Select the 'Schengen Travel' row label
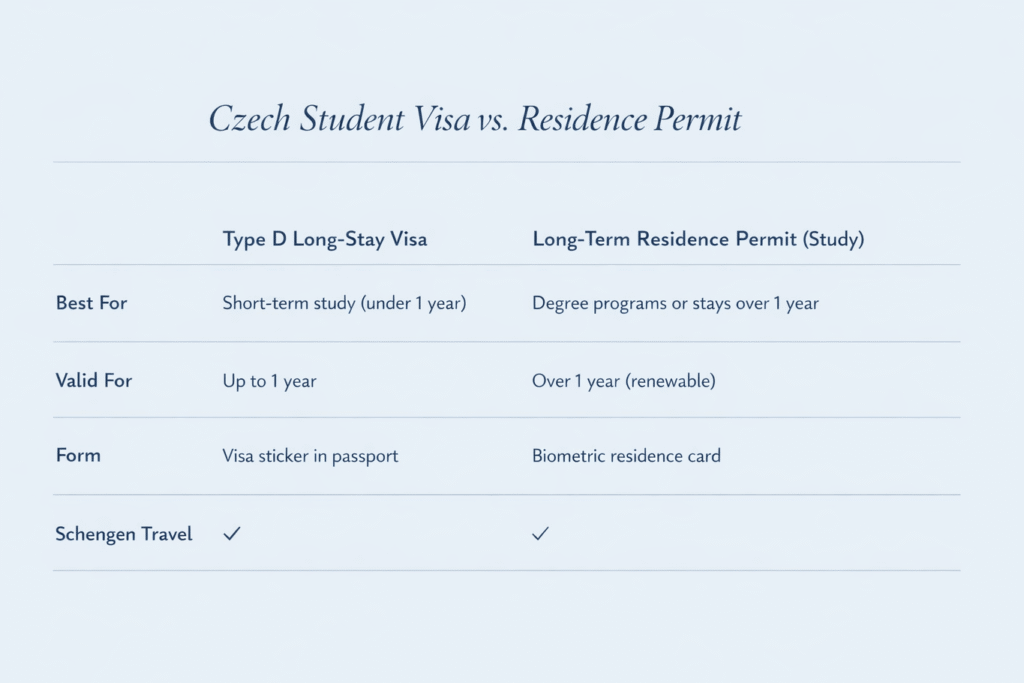 124,534
